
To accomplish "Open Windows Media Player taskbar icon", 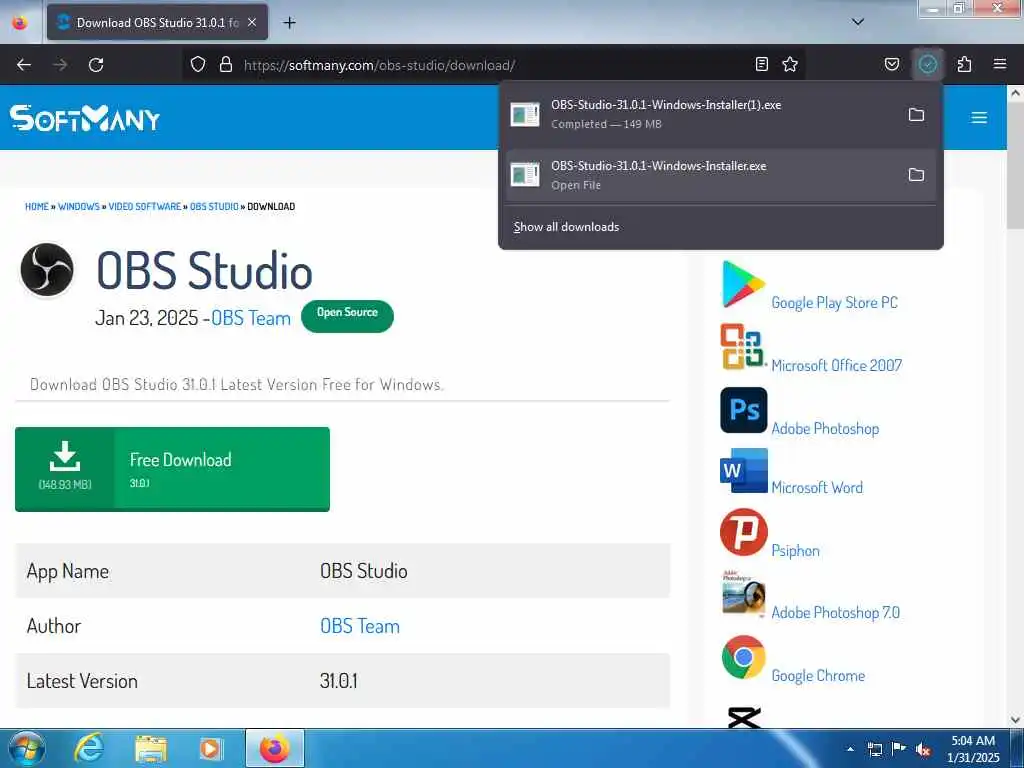I will pyautogui.click(x=211, y=748).
